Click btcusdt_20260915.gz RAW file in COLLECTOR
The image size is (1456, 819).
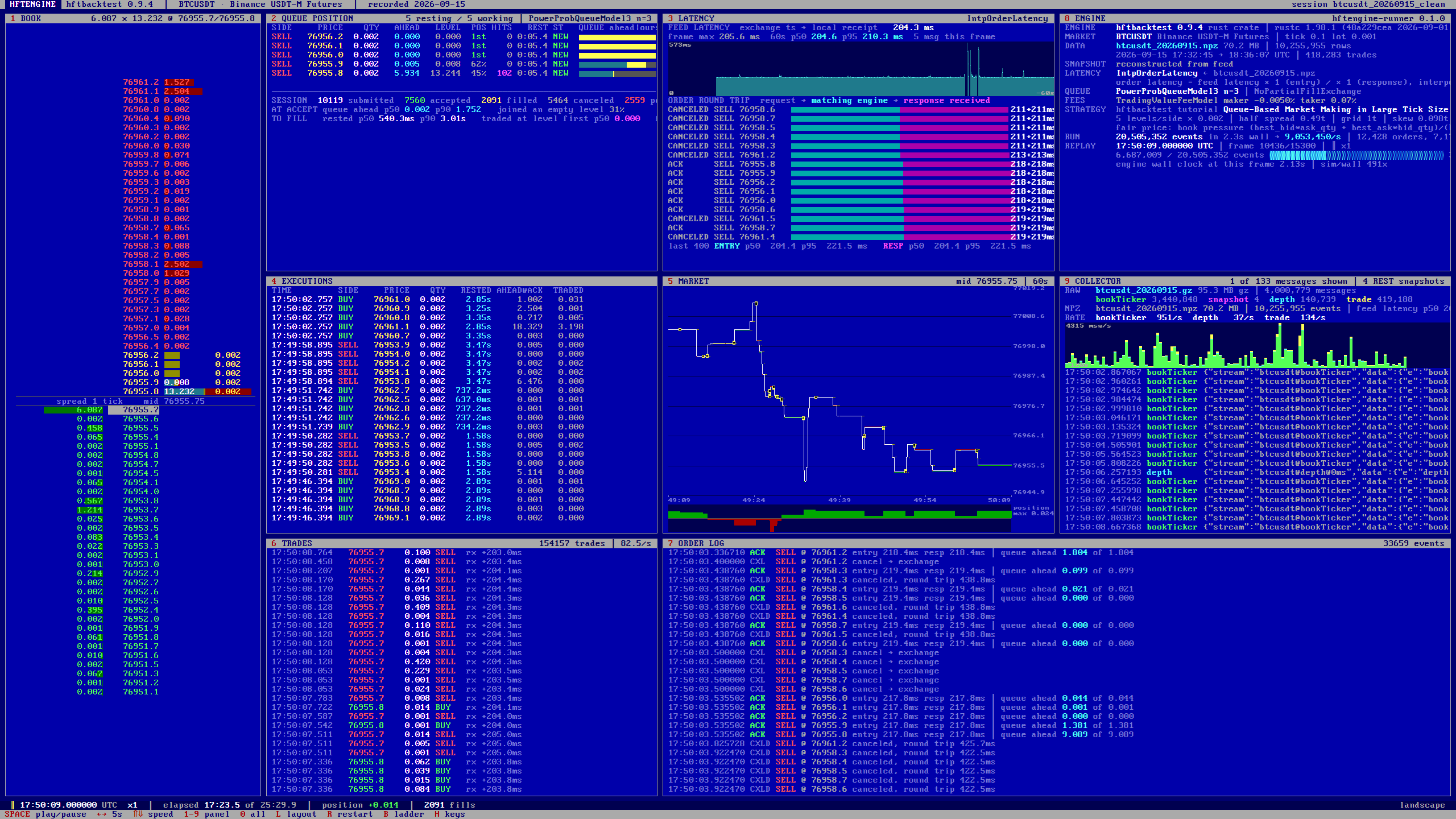click(1144, 290)
